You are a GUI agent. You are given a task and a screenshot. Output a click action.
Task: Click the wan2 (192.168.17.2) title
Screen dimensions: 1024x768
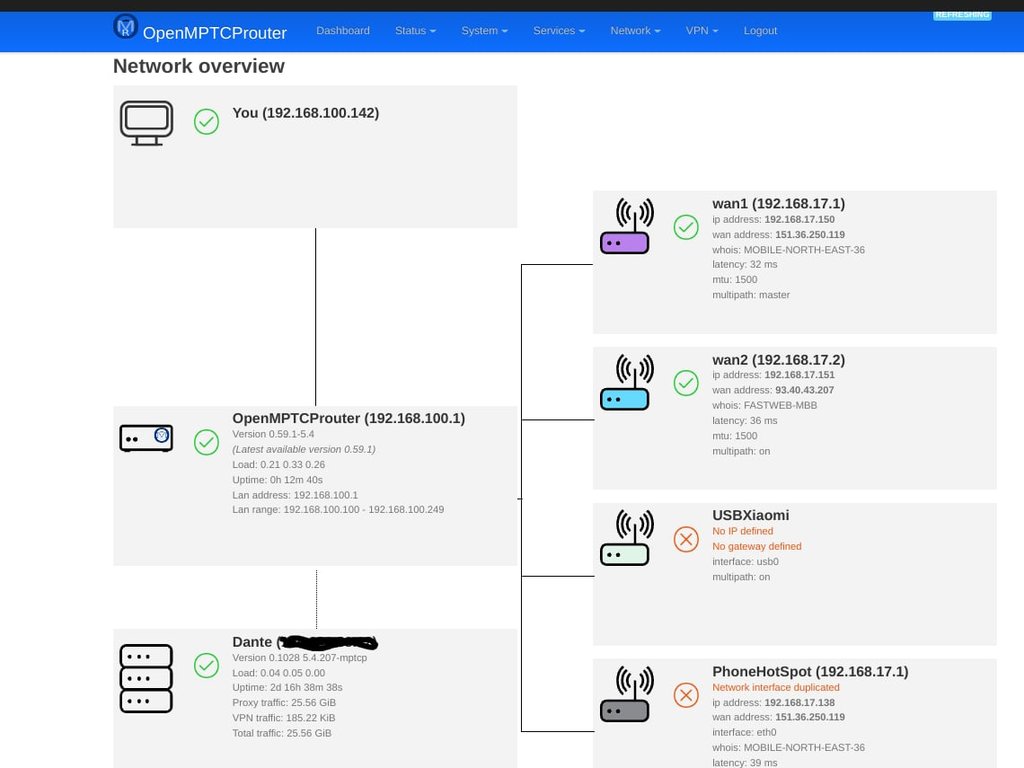(x=778, y=360)
